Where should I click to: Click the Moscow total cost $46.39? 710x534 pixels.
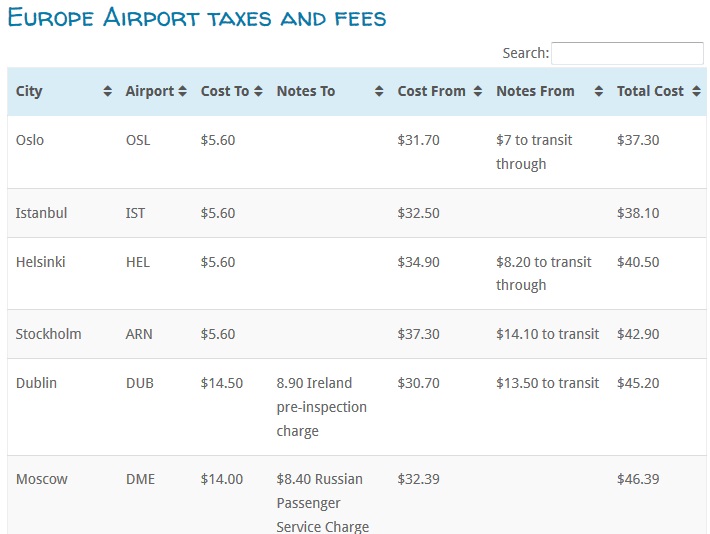click(x=638, y=479)
